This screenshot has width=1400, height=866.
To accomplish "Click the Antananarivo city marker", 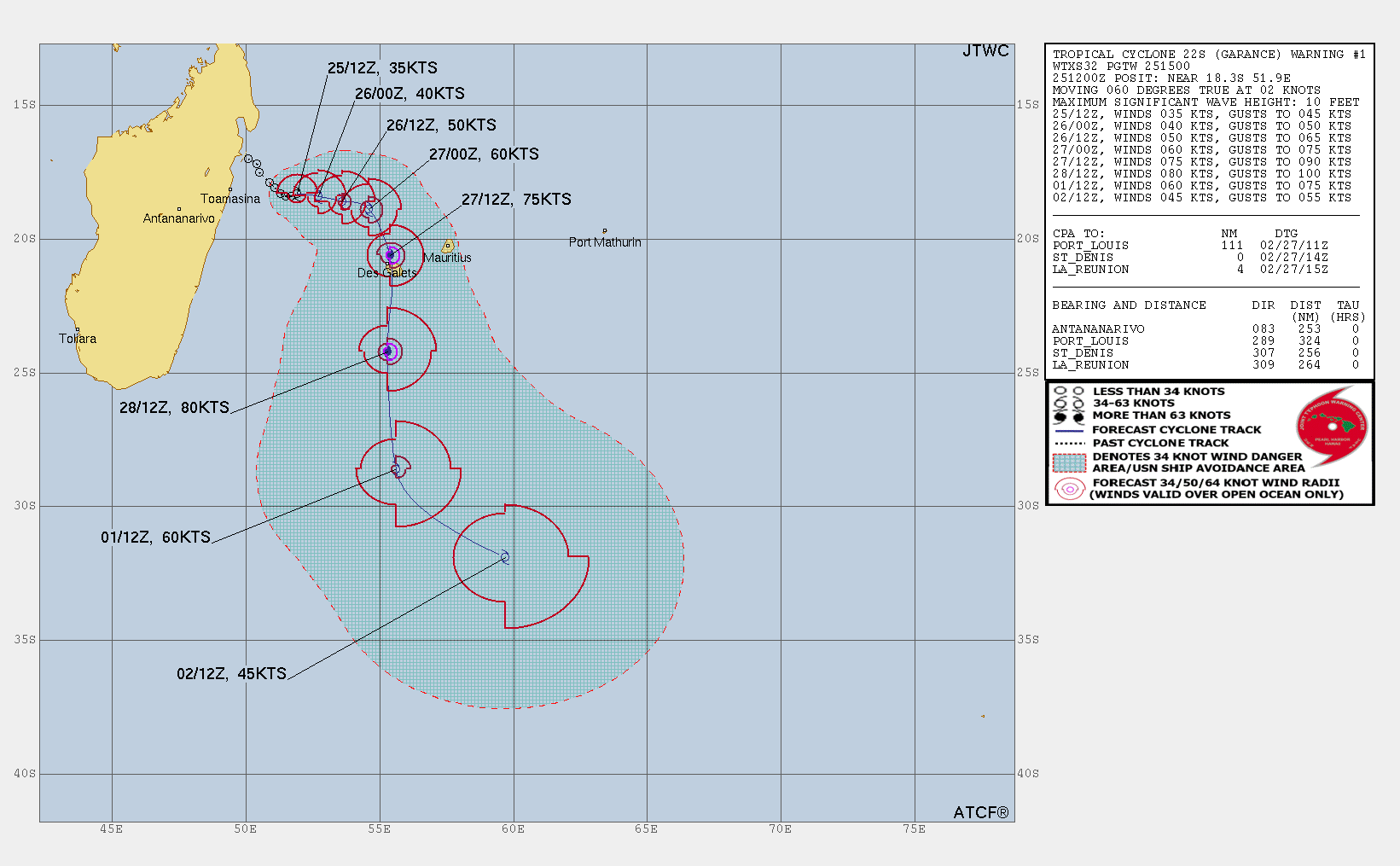I will 179,209.
